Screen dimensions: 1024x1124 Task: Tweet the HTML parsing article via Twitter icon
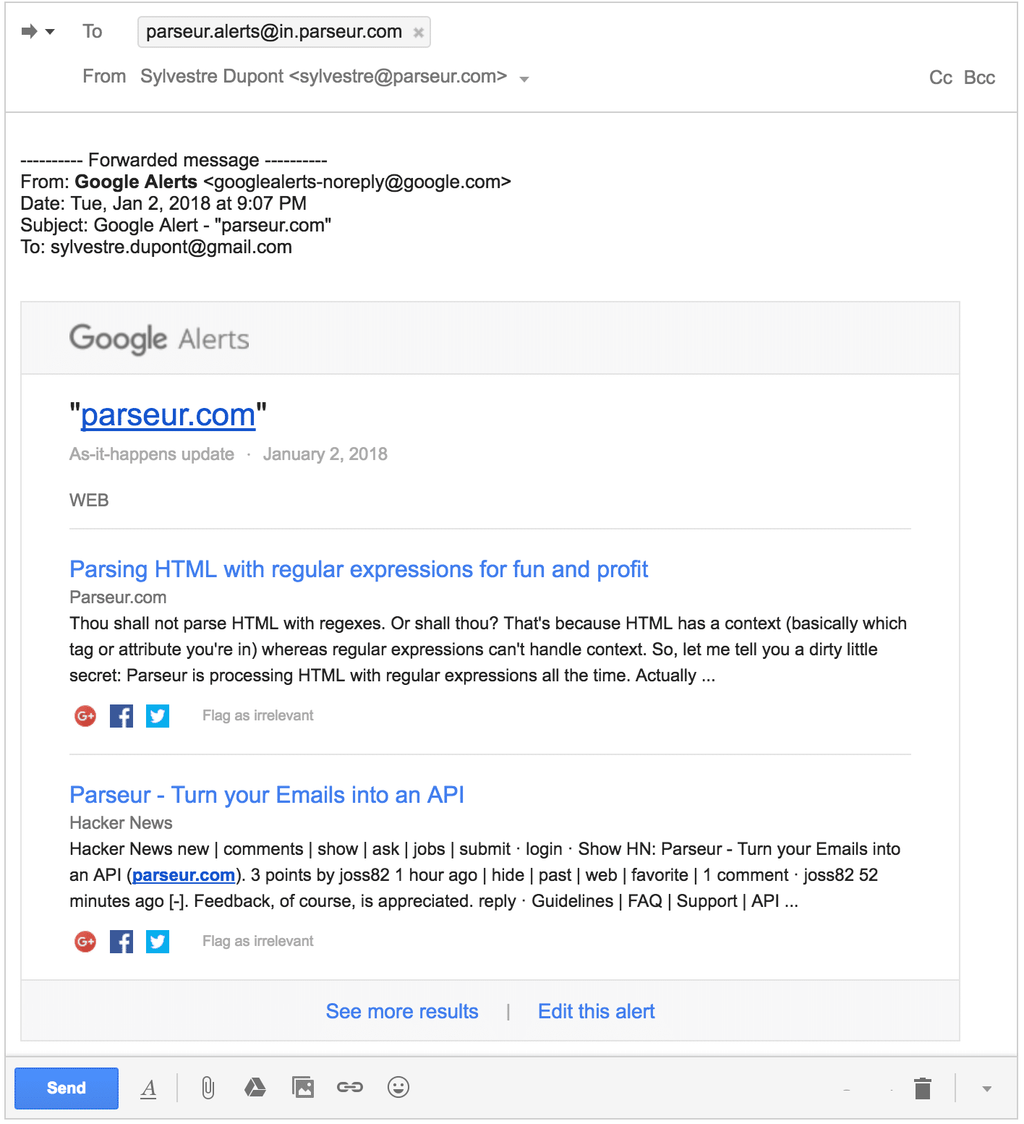coord(157,715)
